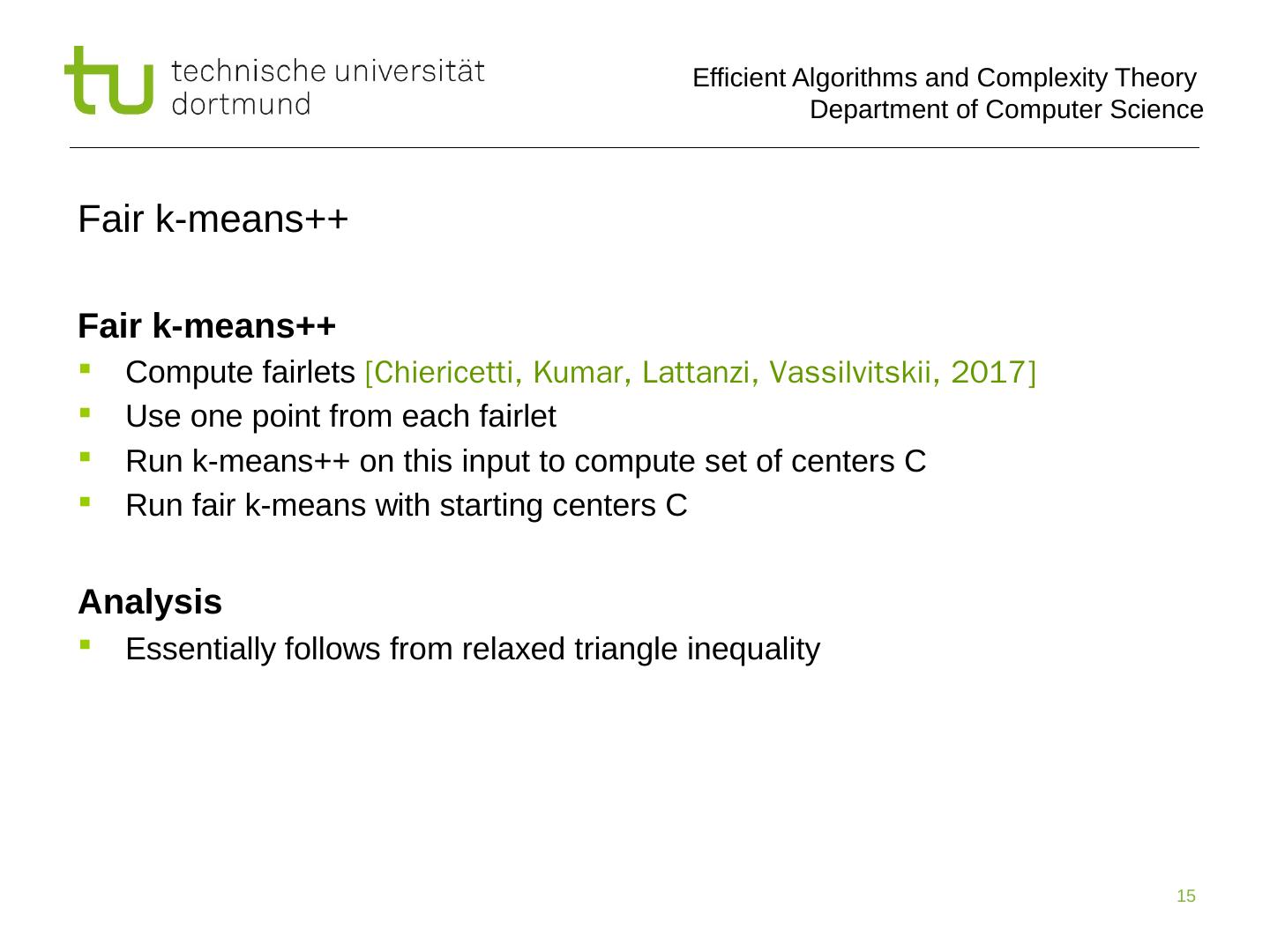Click the bullet before 'Run fair k-means'
The image size is (1270, 952).
point(85,502)
